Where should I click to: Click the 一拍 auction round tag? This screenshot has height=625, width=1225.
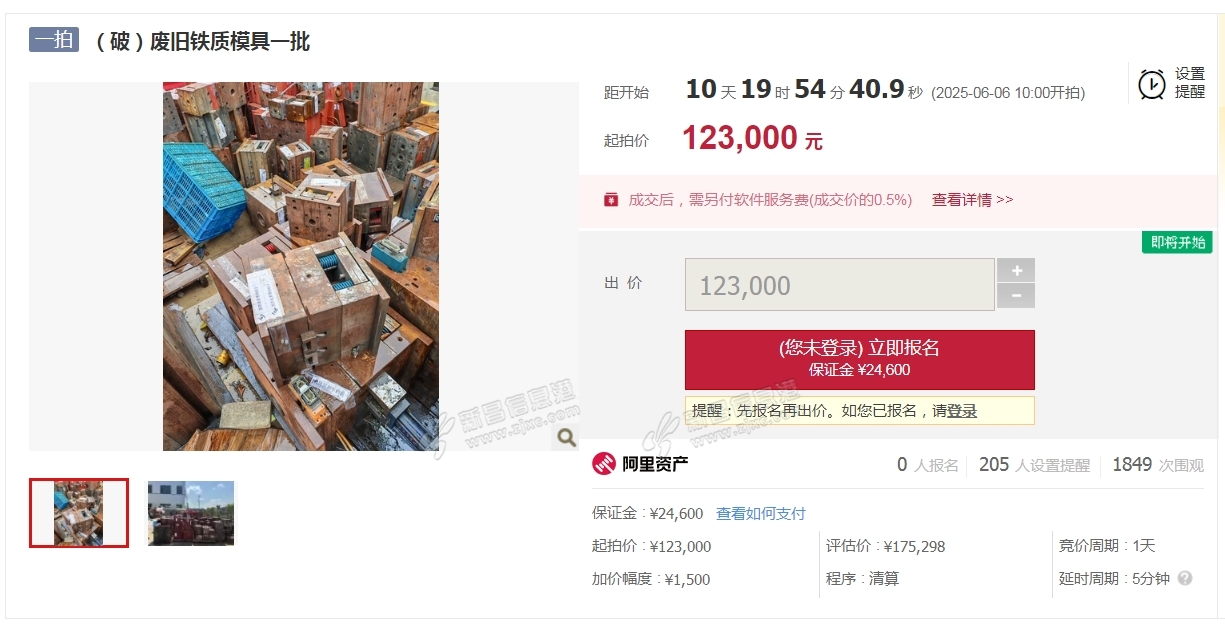pyautogui.click(x=54, y=40)
